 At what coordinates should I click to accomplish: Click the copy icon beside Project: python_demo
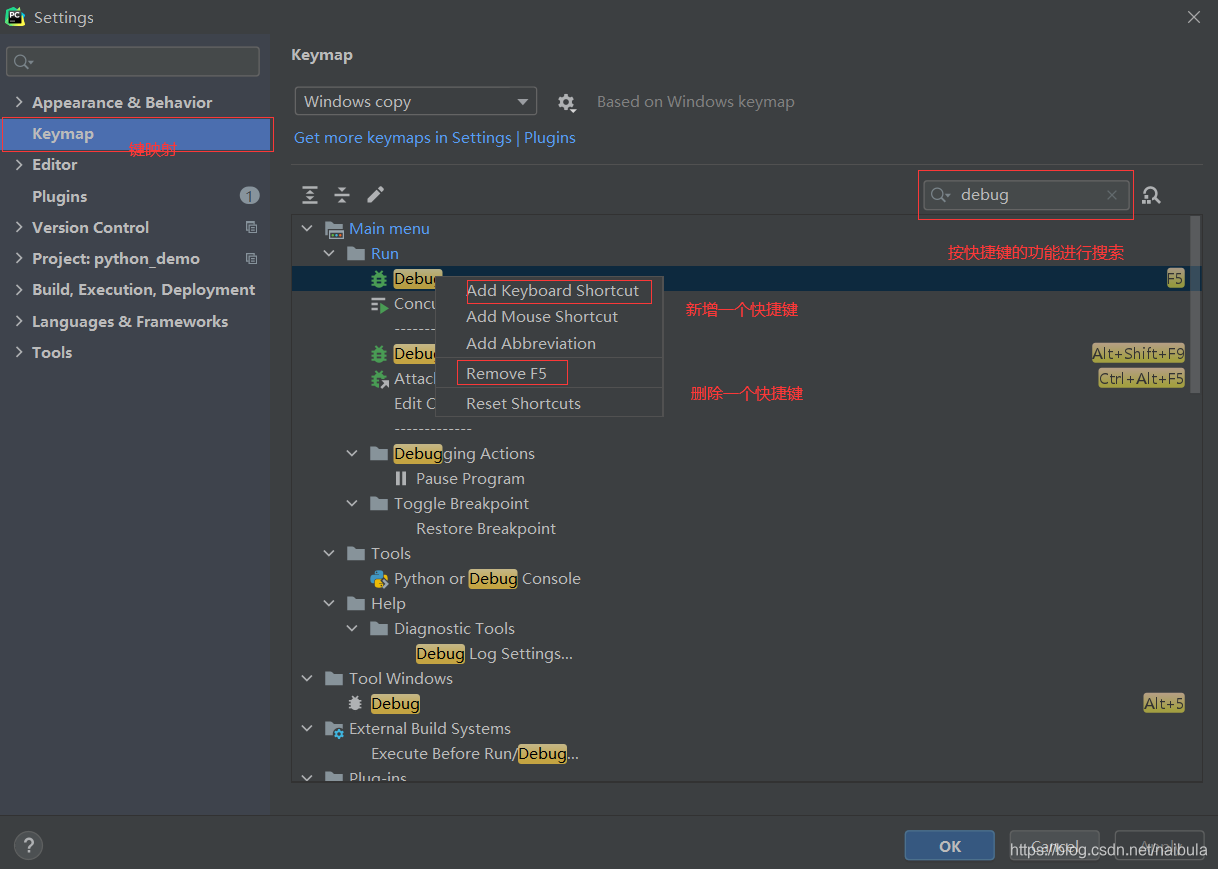pyautogui.click(x=251, y=258)
